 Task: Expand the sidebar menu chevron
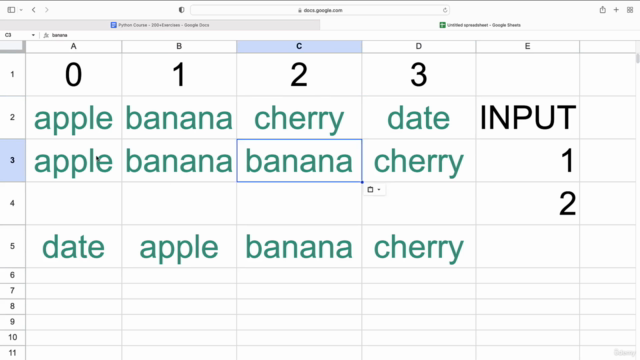(21, 10)
